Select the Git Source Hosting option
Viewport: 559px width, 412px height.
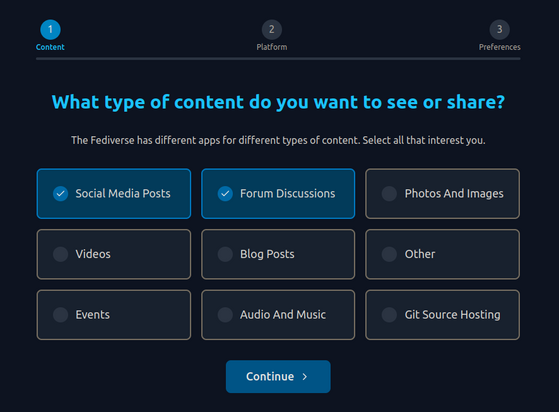[442, 315]
